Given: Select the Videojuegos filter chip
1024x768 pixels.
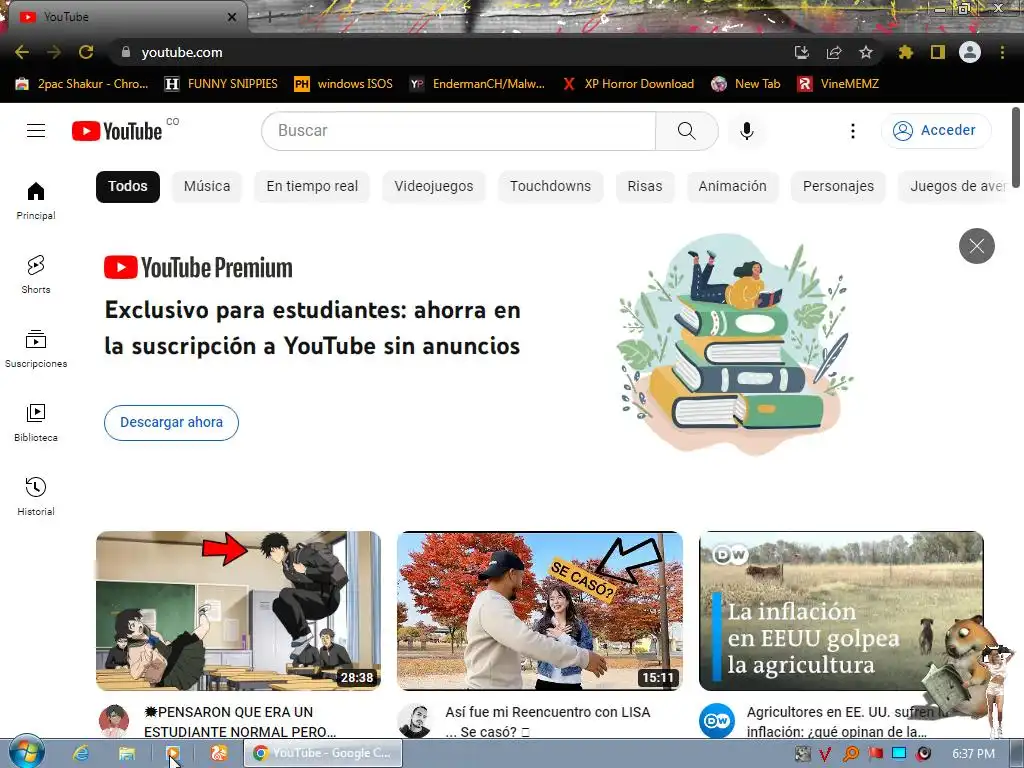Looking at the screenshot, I should [x=434, y=187].
